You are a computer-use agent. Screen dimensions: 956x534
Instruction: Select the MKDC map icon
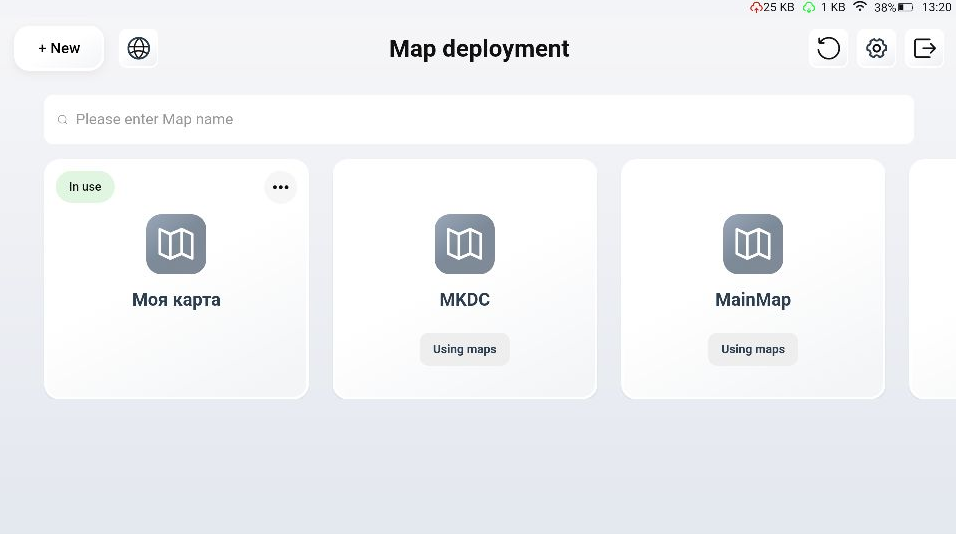click(x=465, y=244)
